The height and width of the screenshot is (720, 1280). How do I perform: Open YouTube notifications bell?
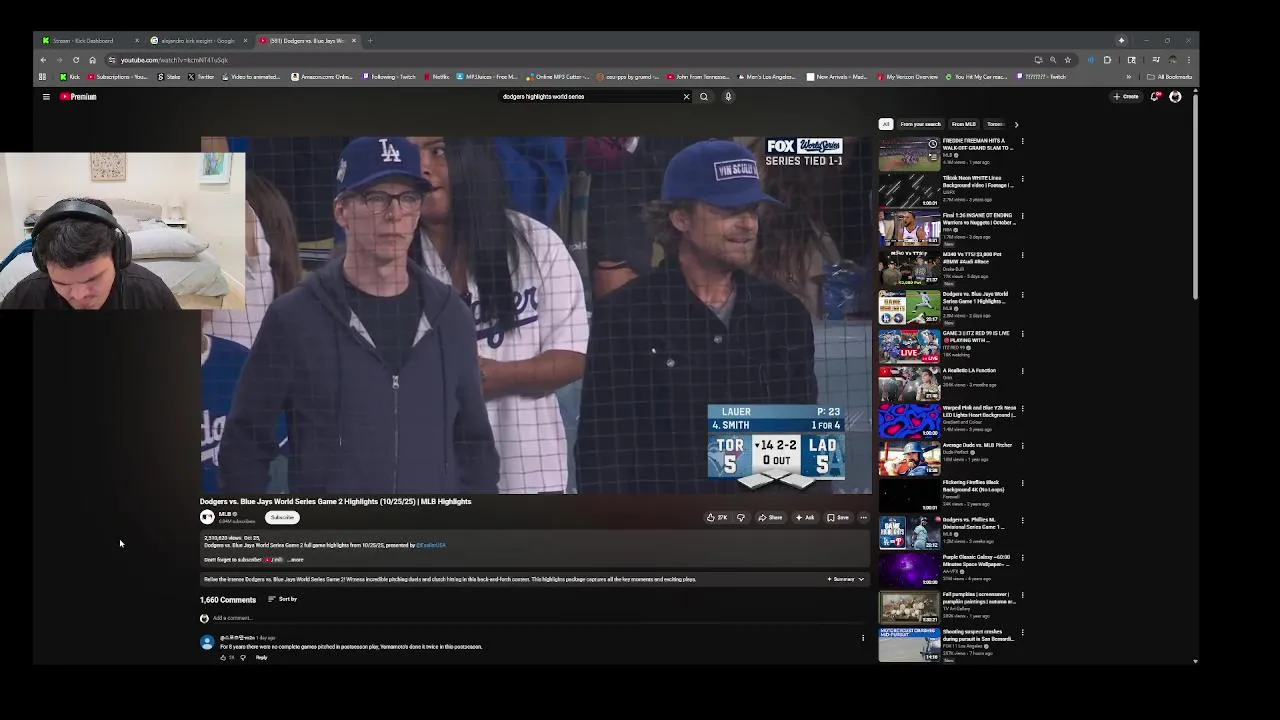pyautogui.click(x=1155, y=97)
